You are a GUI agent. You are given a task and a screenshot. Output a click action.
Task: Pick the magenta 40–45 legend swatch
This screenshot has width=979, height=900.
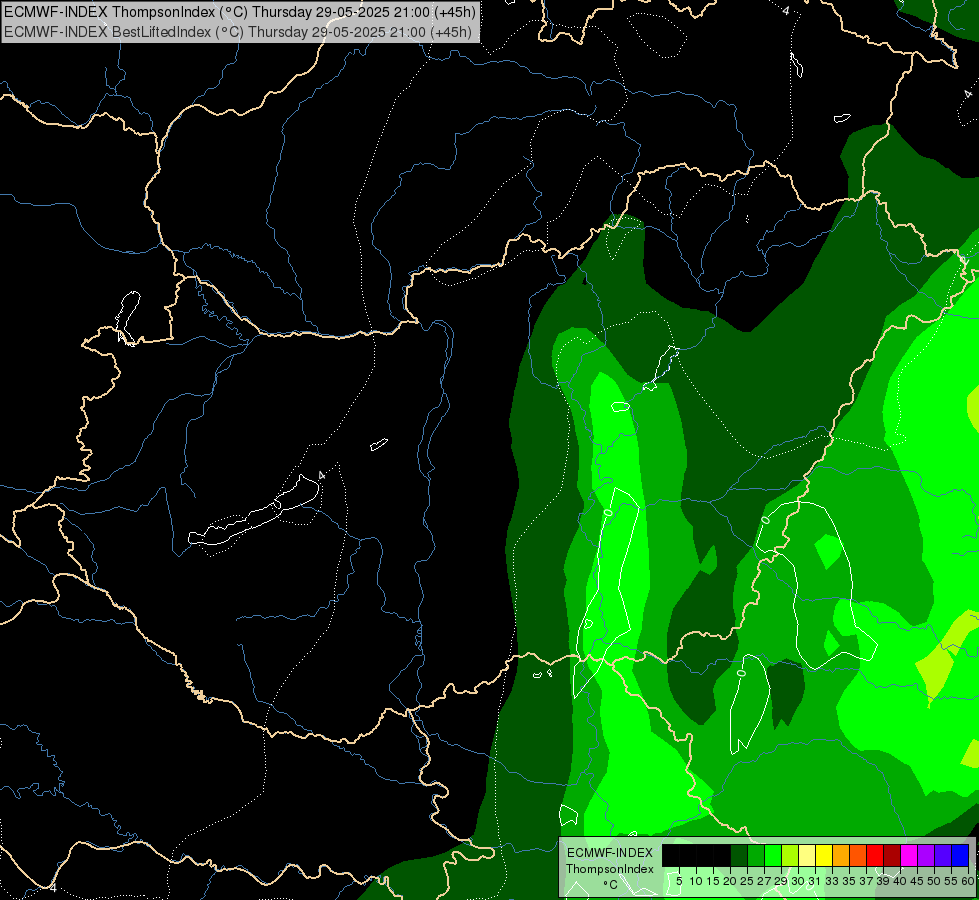click(x=909, y=855)
